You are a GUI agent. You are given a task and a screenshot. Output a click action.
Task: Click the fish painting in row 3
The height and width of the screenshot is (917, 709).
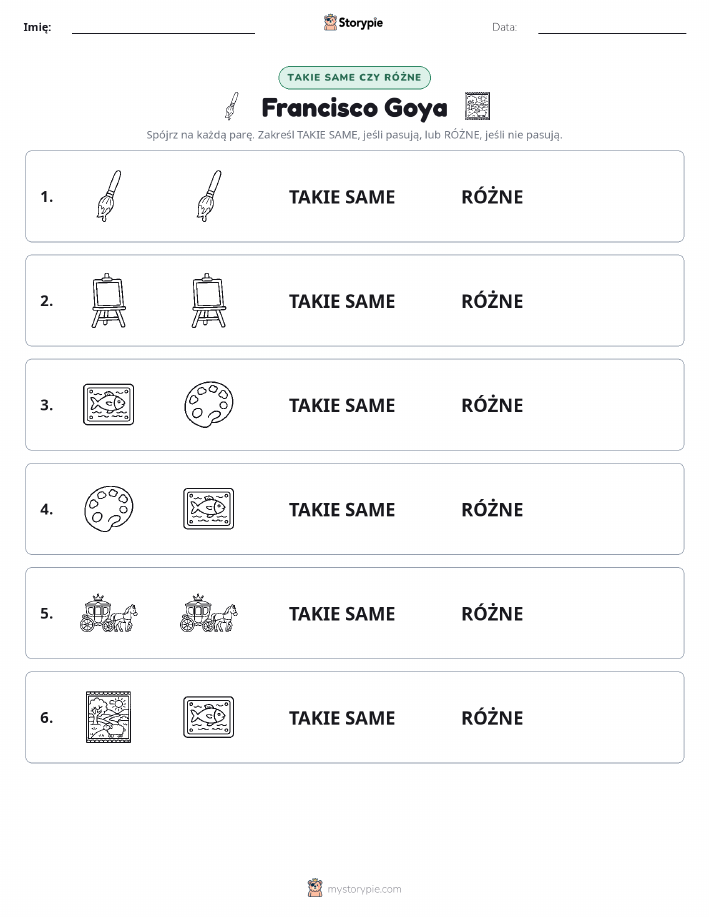[x=109, y=404]
